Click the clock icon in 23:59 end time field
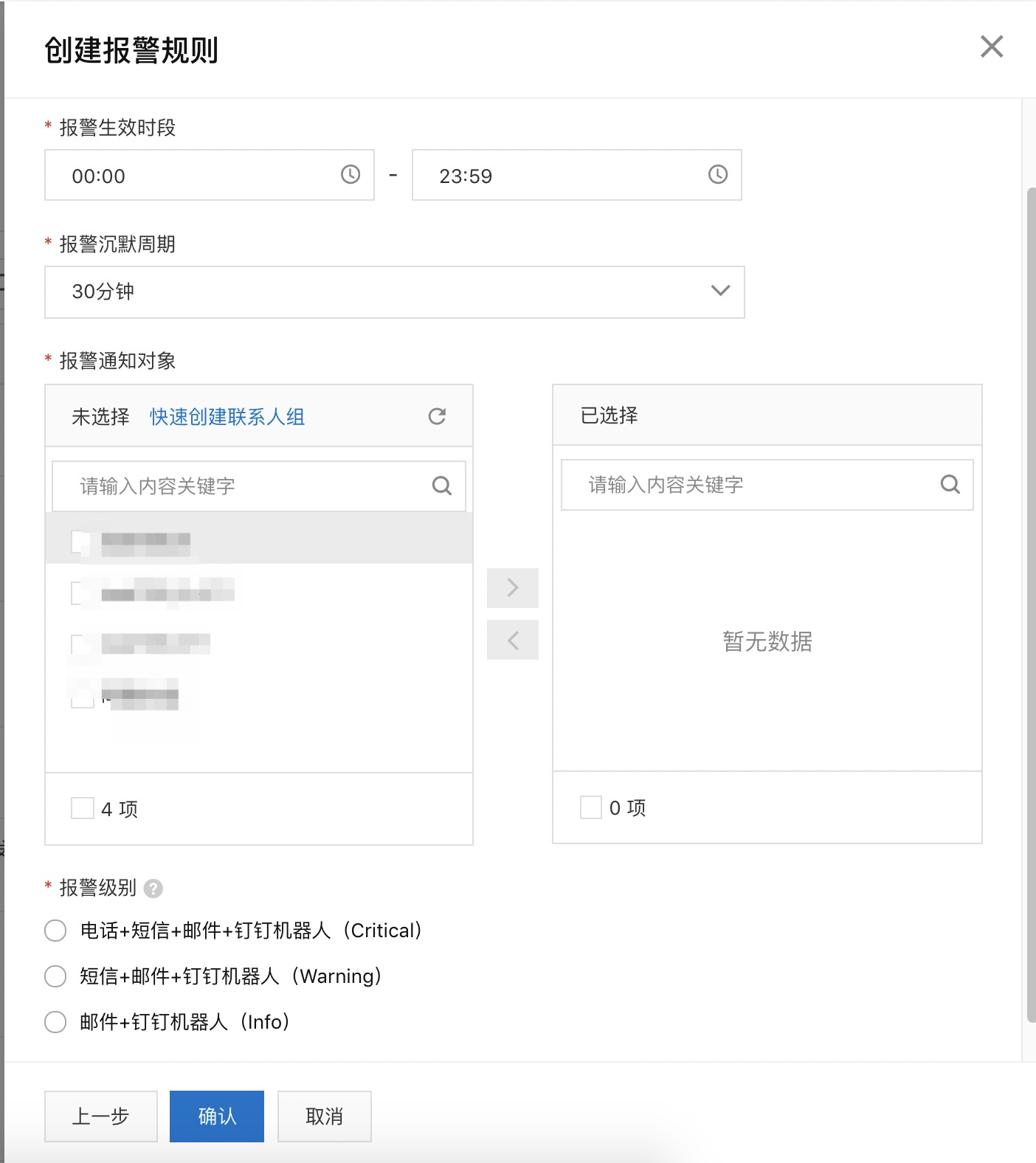 tap(718, 174)
